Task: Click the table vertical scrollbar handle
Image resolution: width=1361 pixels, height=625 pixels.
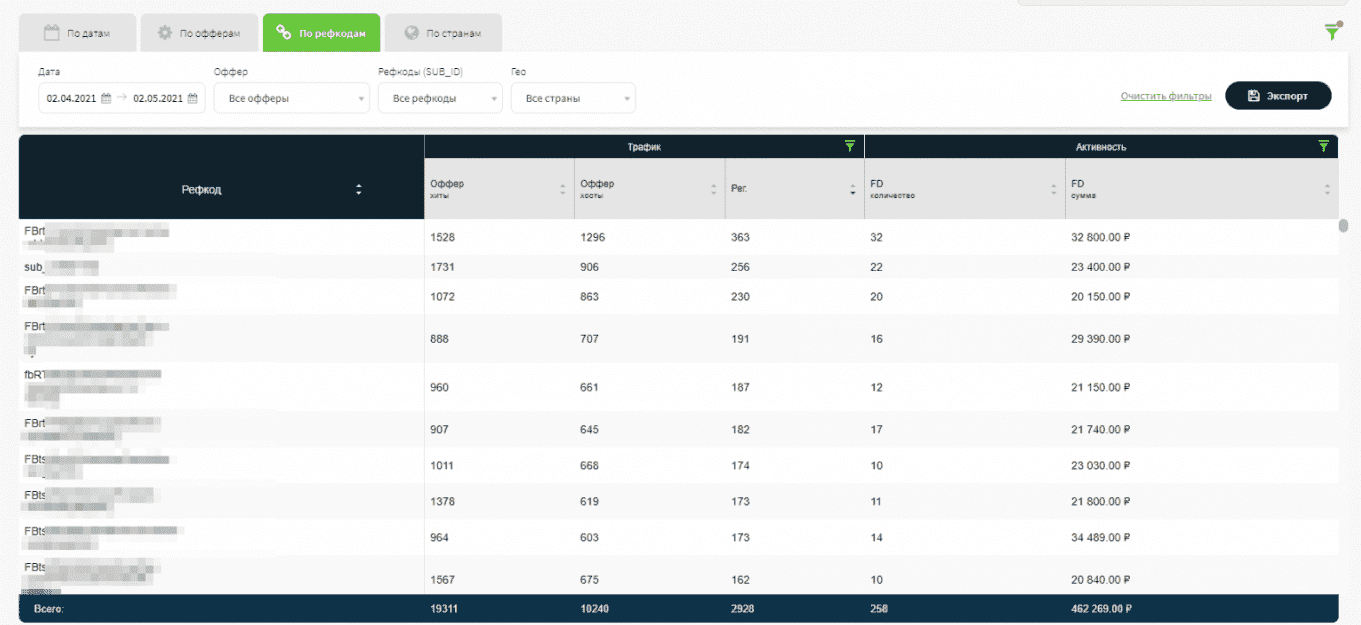Action: point(1344,226)
